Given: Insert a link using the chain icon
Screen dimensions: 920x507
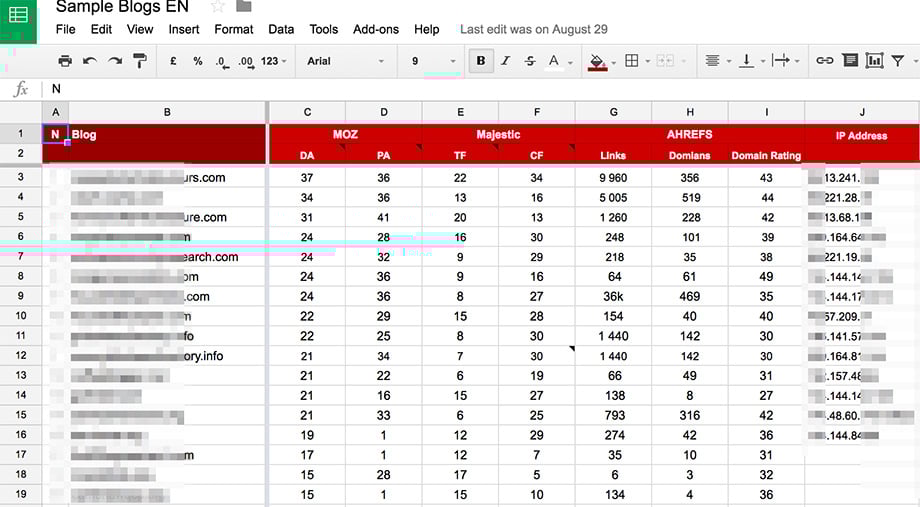Looking at the screenshot, I should pos(824,61).
